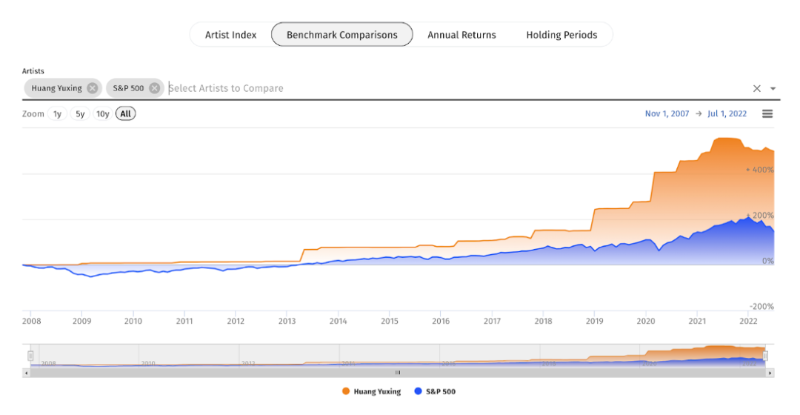Click left handle of range navigator
The image size is (800, 415).
[x=31, y=355]
